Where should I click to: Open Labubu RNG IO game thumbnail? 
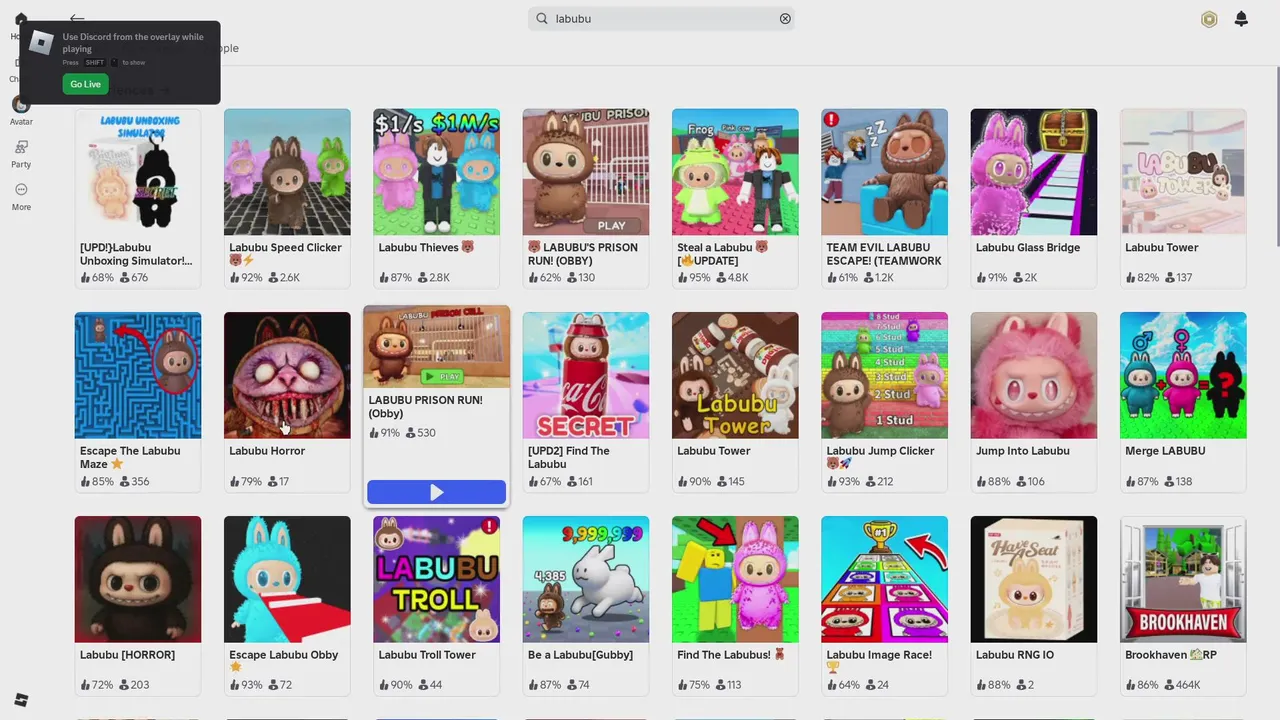tap(1034, 579)
